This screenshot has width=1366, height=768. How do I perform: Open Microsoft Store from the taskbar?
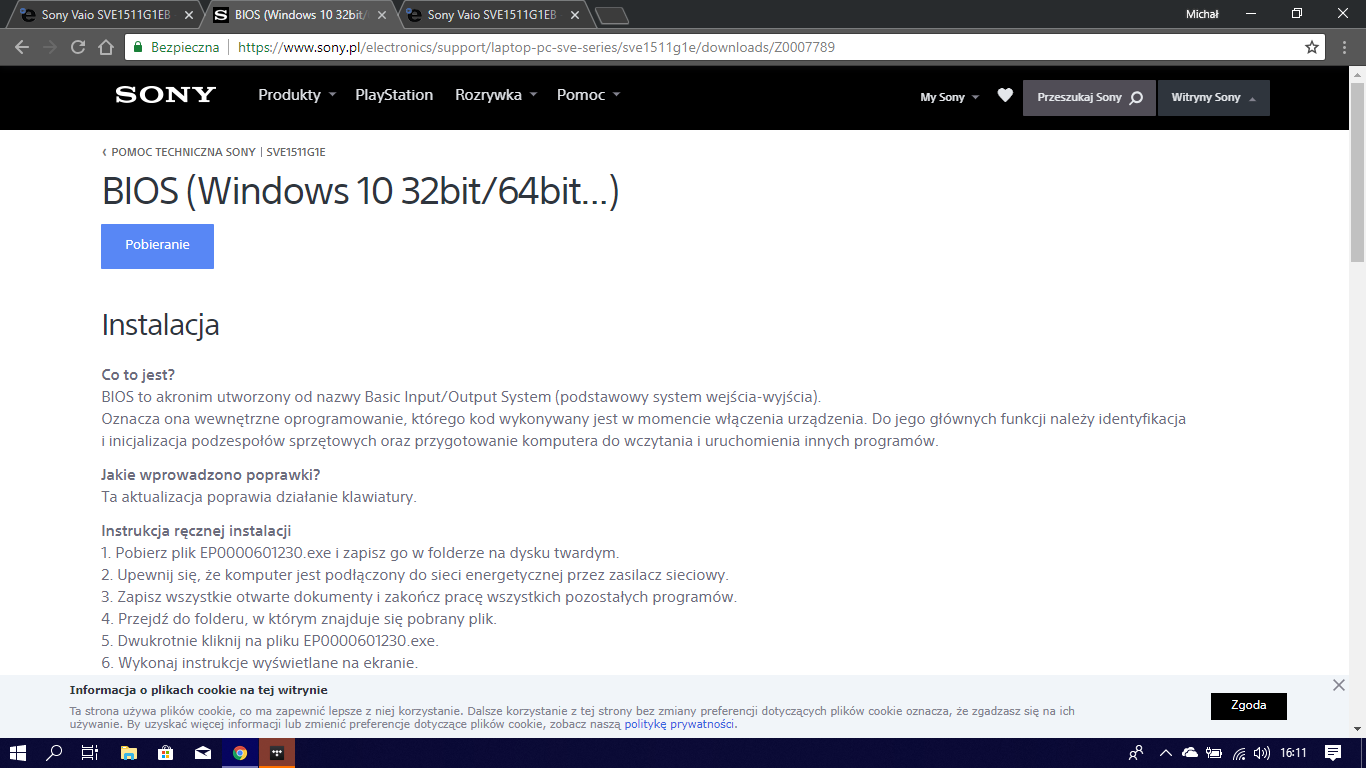point(166,753)
